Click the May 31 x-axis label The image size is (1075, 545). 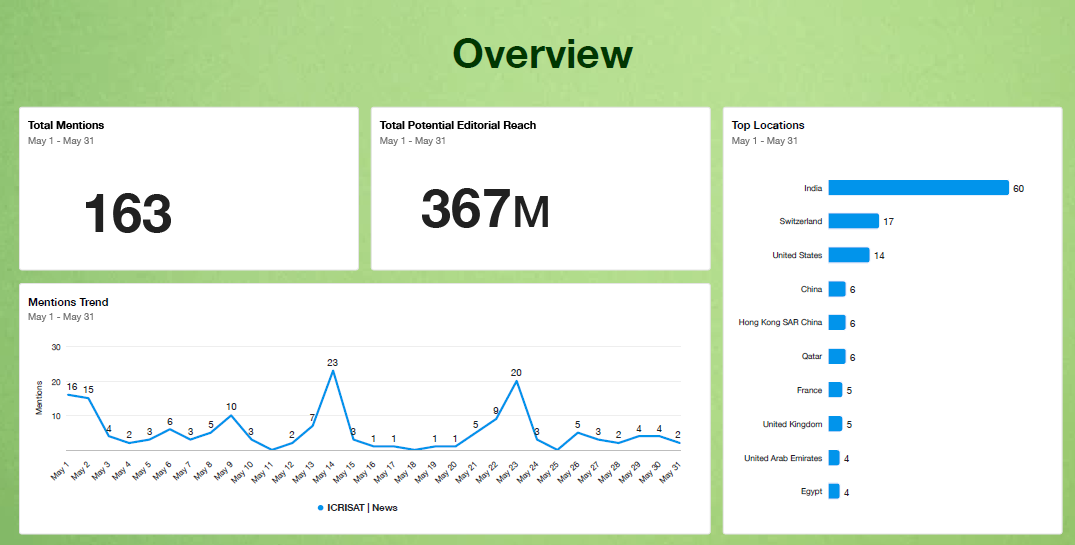coord(672,472)
